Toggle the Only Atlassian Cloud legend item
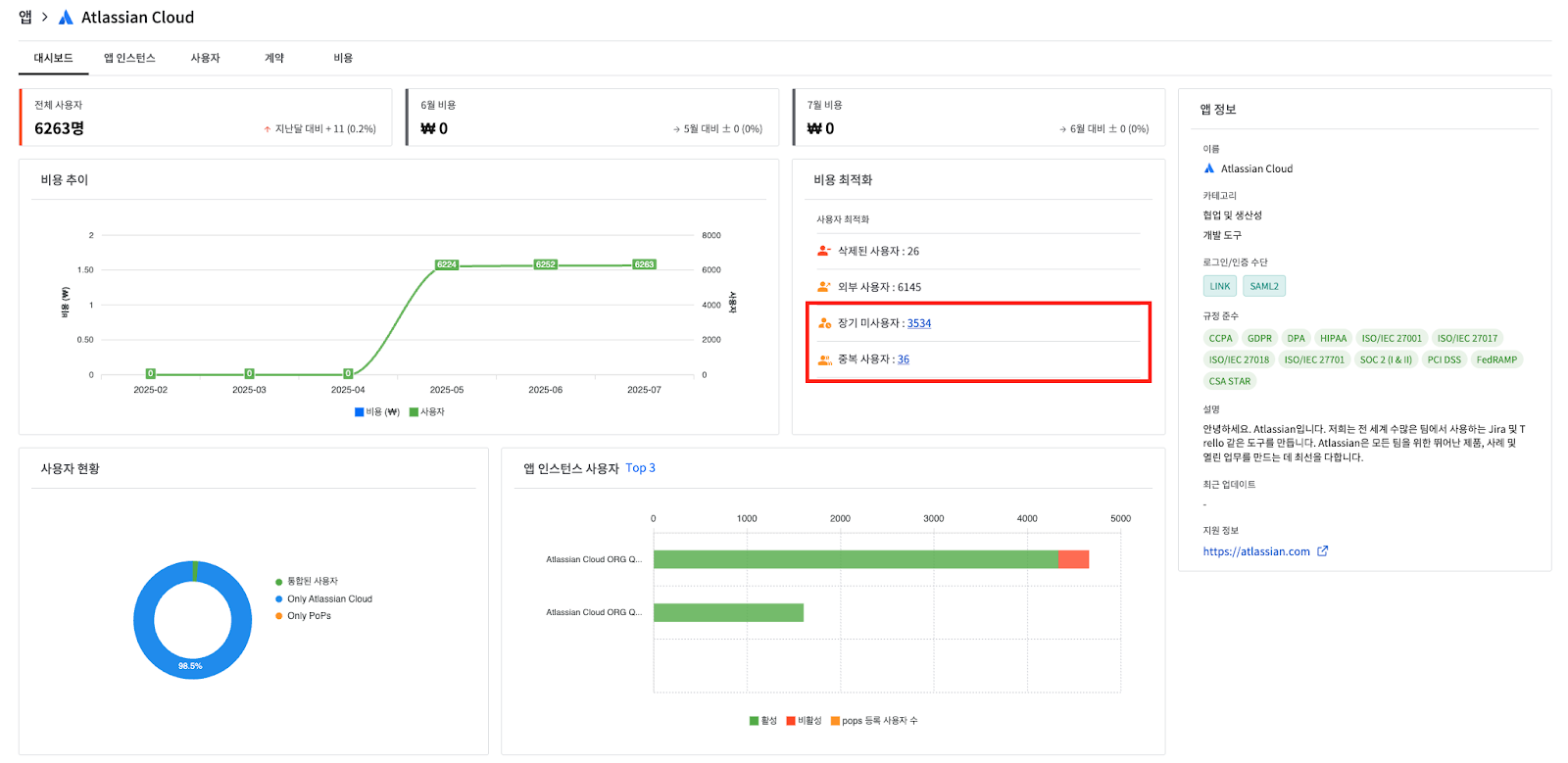This screenshot has height=763, width=1568. pos(328,598)
